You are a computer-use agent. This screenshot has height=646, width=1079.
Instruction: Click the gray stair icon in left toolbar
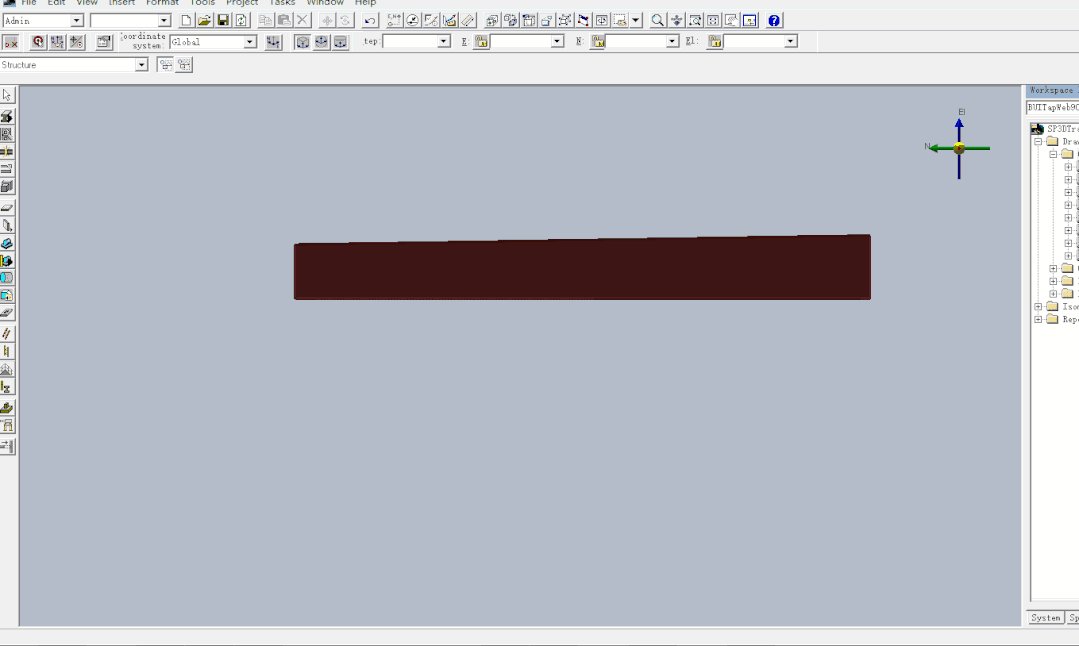click(8, 369)
